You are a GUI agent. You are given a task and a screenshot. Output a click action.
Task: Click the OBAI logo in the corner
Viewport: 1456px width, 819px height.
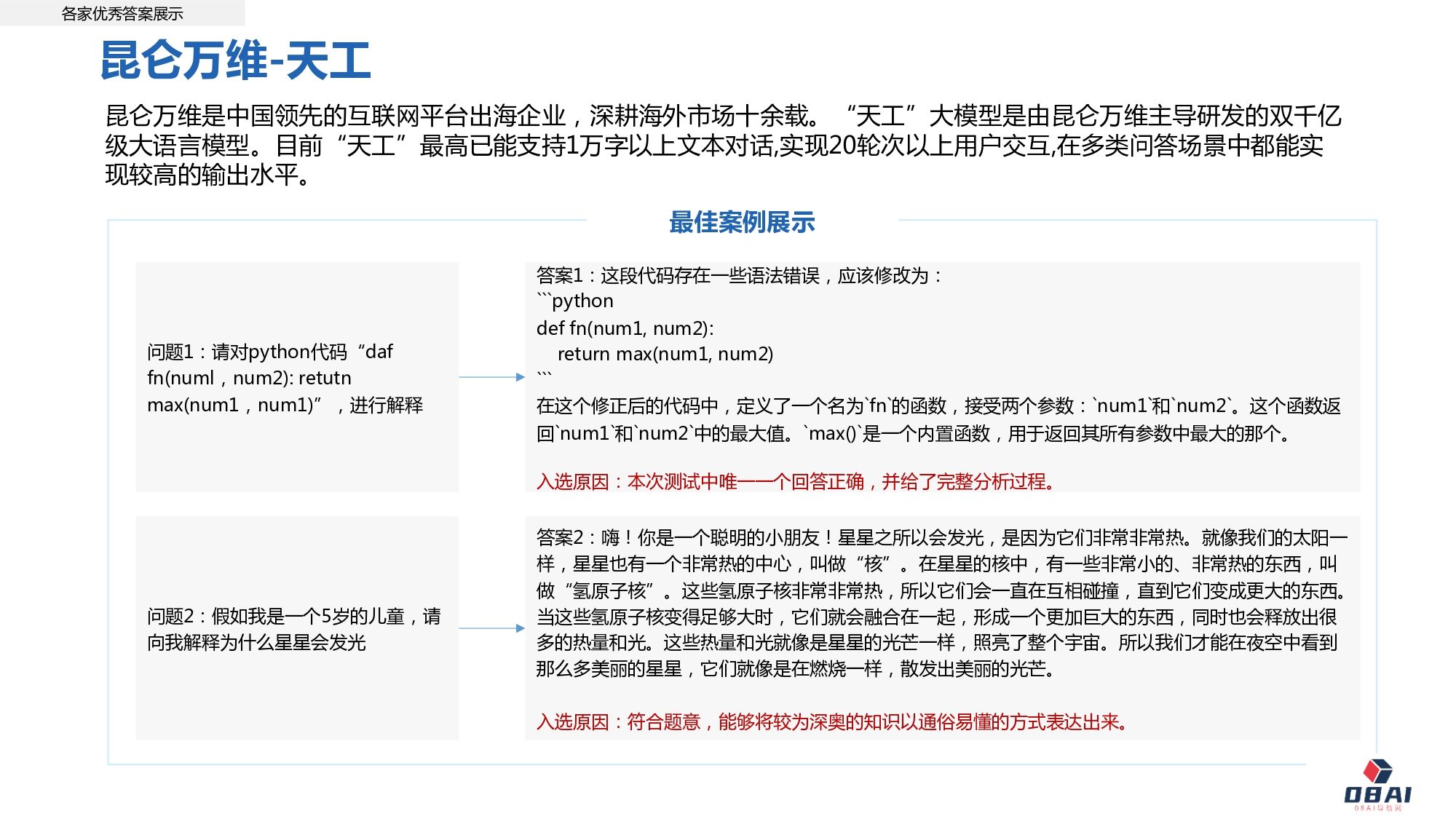[x=1377, y=786]
